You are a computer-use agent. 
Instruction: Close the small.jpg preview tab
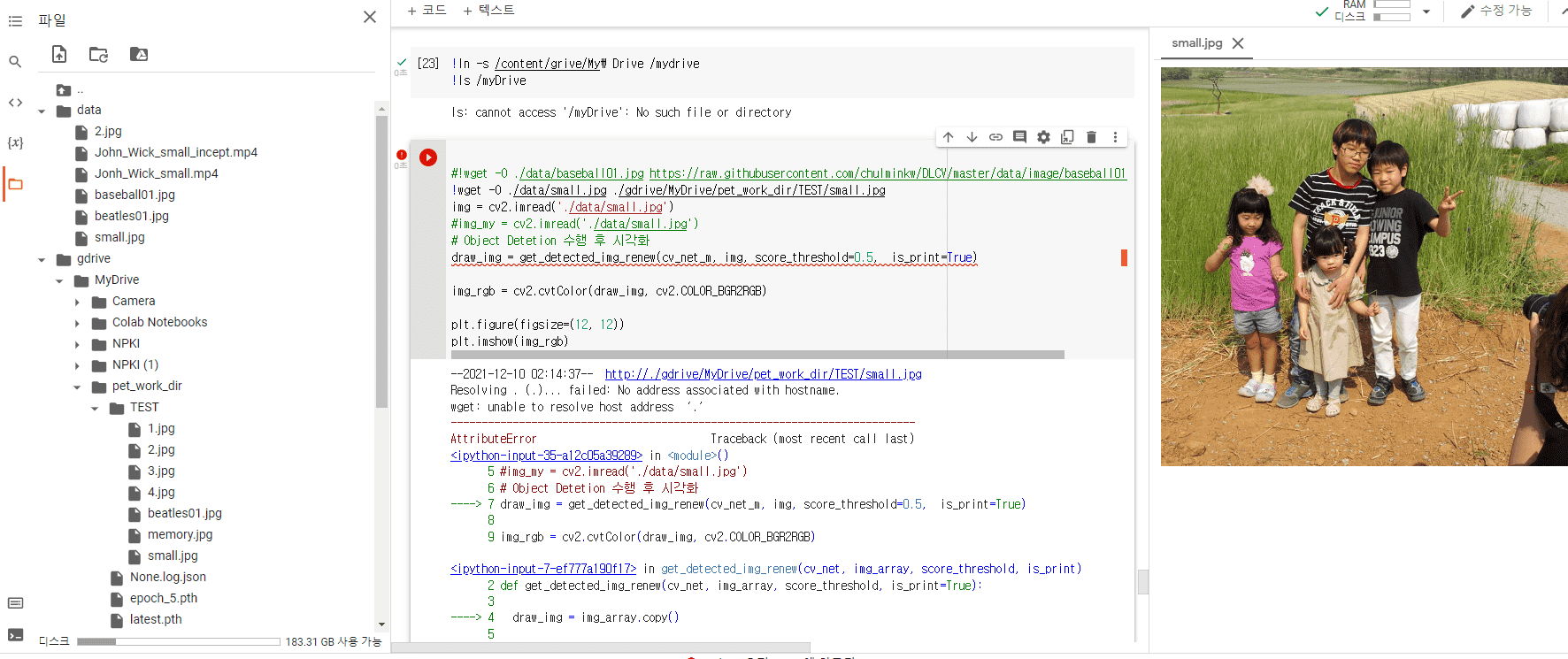click(1238, 43)
